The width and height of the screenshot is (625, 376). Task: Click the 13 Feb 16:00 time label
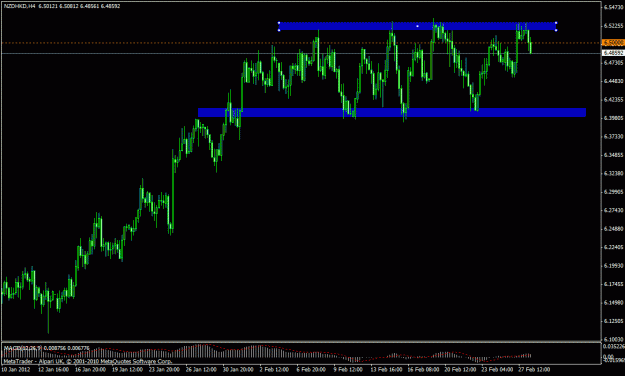(x=386, y=370)
